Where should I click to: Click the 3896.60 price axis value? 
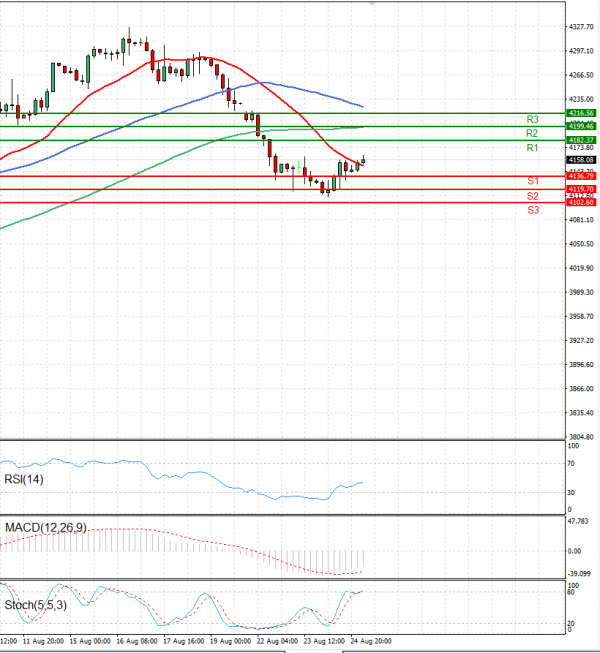[x=581, y=364]
